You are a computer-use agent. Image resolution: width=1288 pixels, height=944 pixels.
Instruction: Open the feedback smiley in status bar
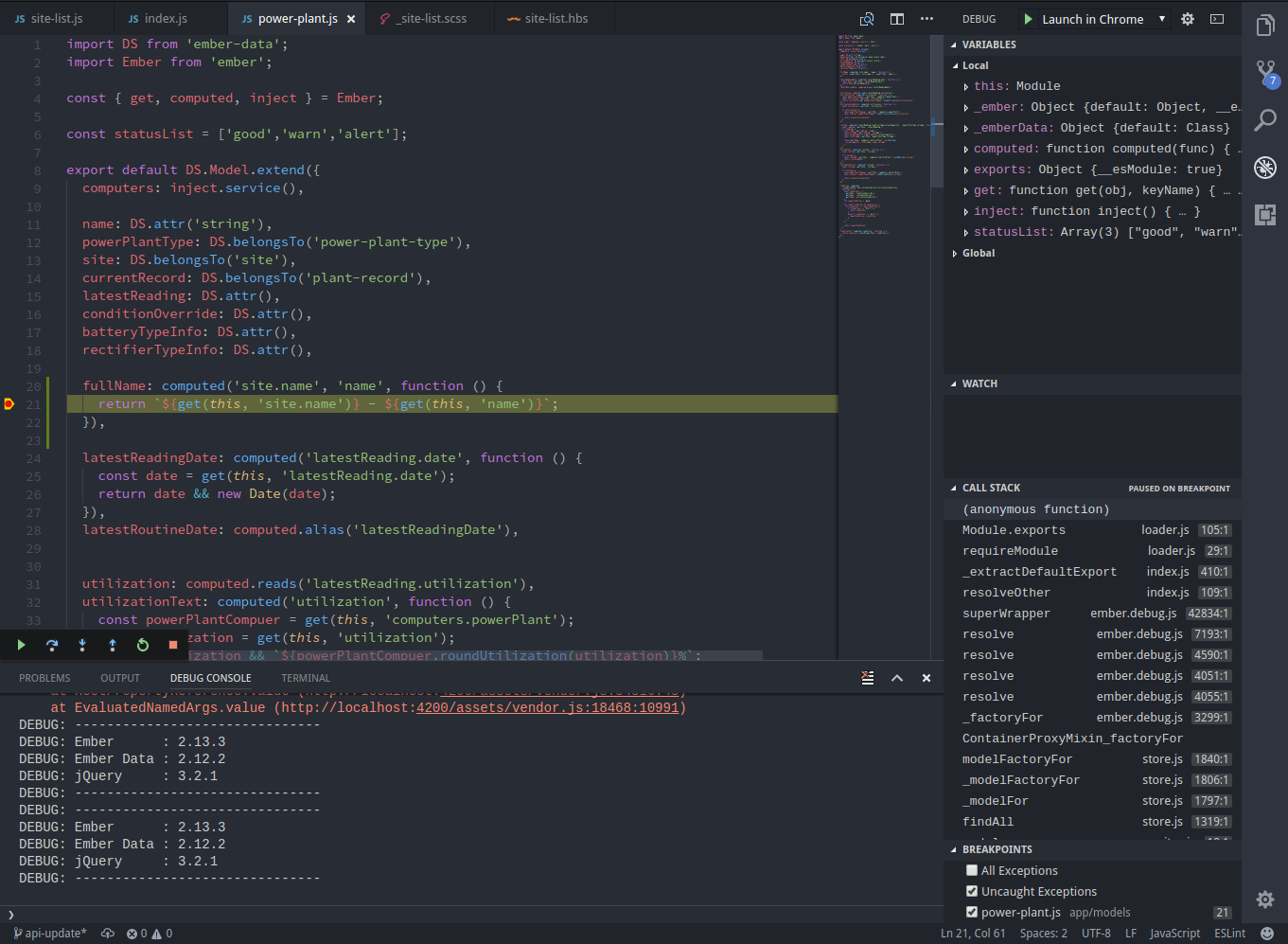[1267, 934]
